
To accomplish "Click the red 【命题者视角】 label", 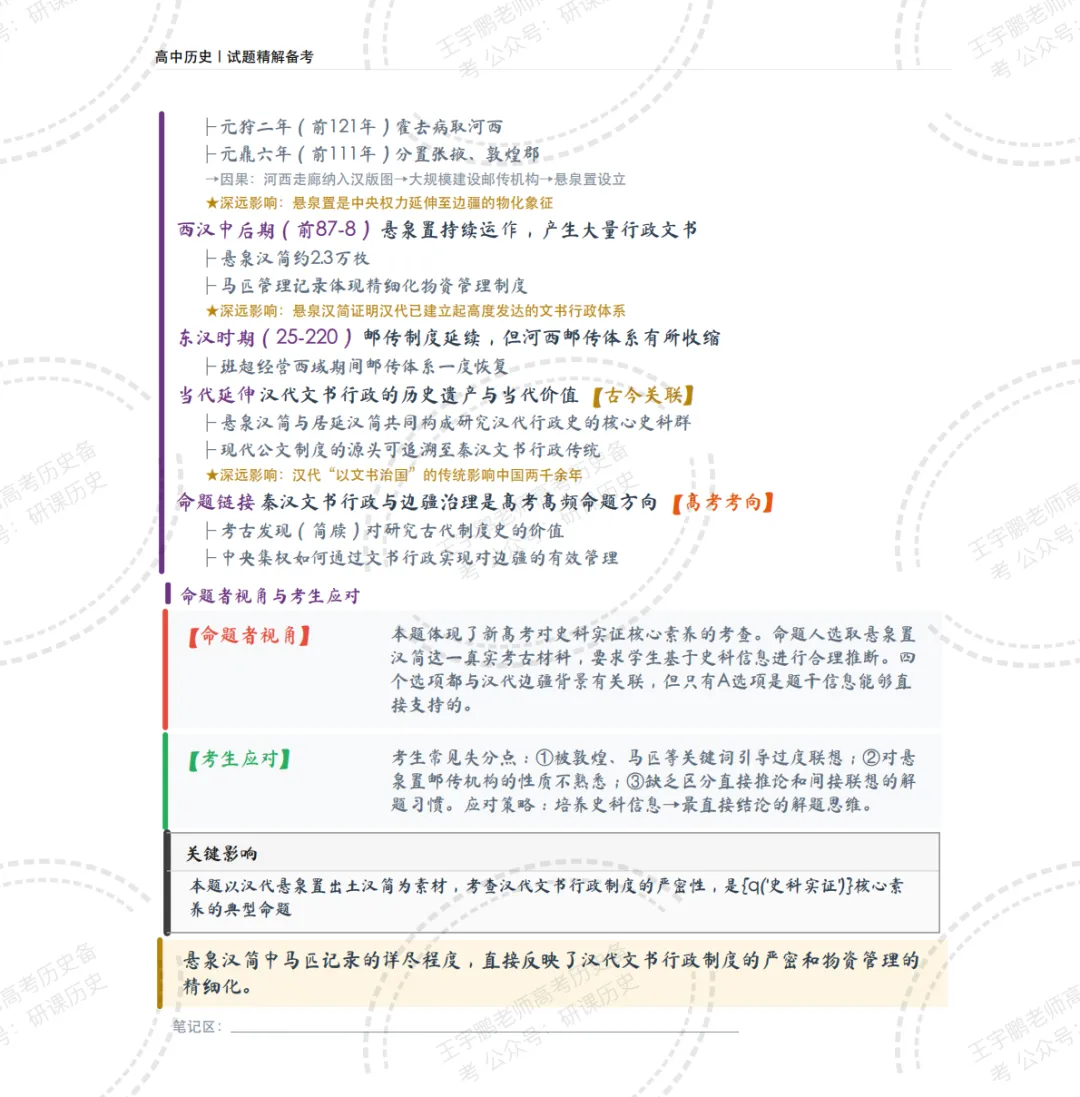I will click(x=250, y=635).
